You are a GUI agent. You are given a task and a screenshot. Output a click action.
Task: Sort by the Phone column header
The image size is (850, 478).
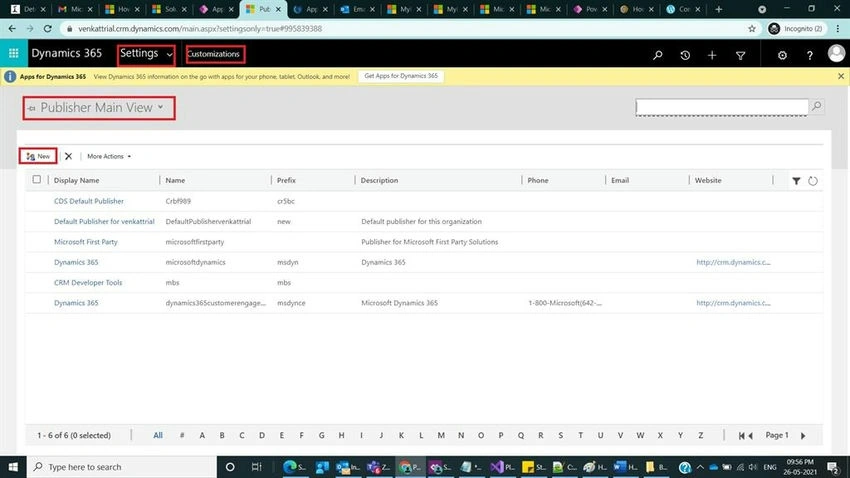point(538,180)
